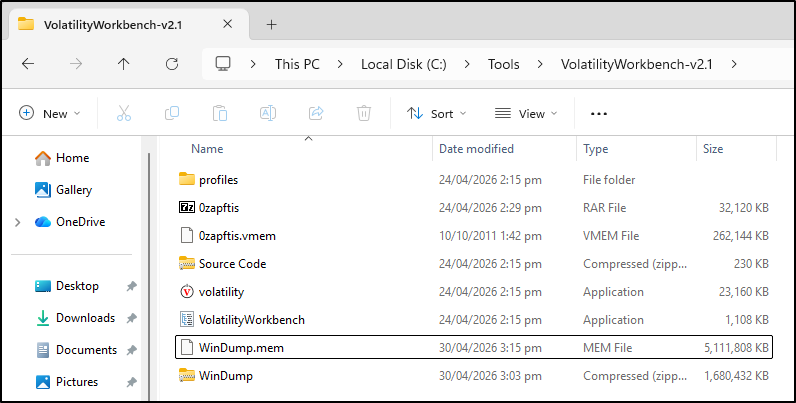Click the 1,680,432 KB size value
The image size is (796, 403).
pyautogui.click(x=736, y=376)
